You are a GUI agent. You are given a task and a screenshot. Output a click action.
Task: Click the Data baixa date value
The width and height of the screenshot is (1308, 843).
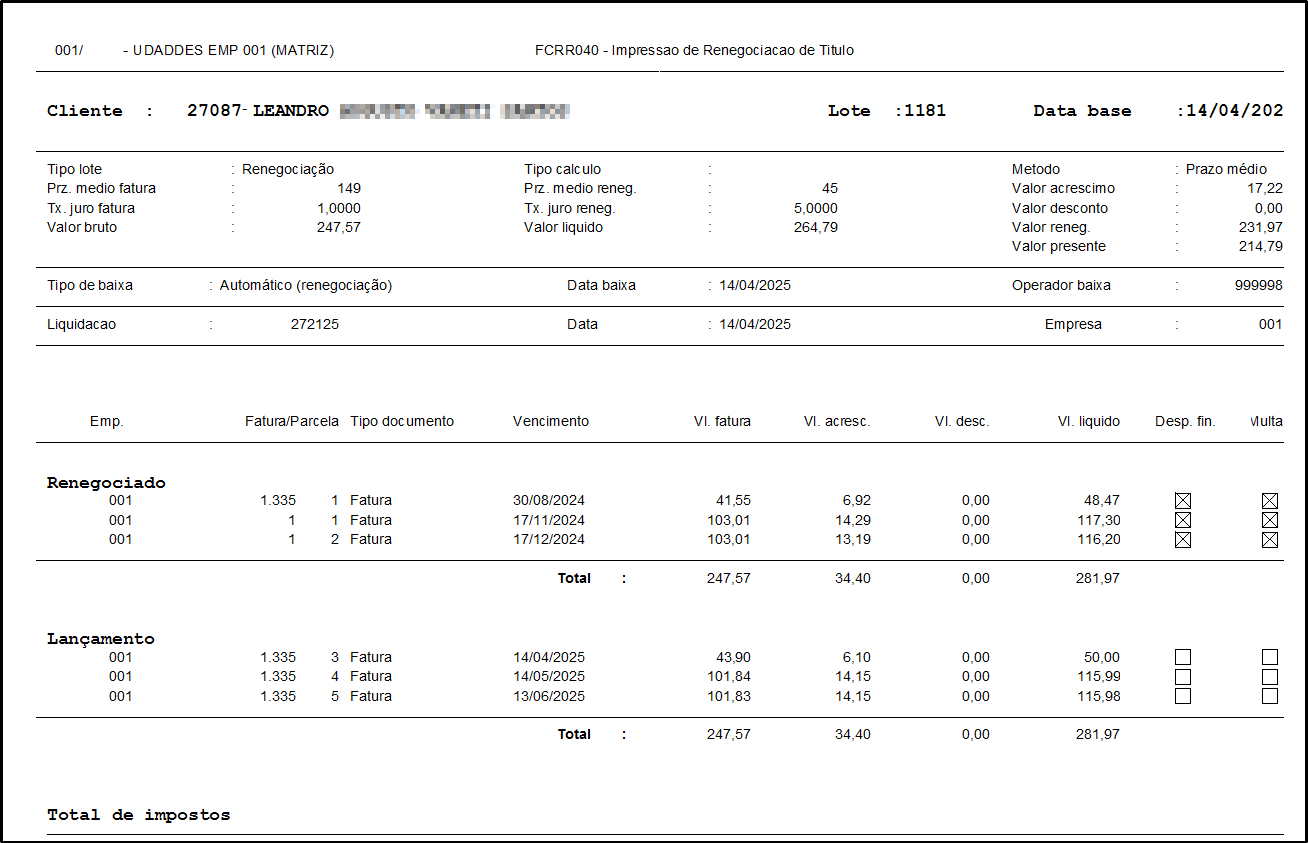pos(755,285)
